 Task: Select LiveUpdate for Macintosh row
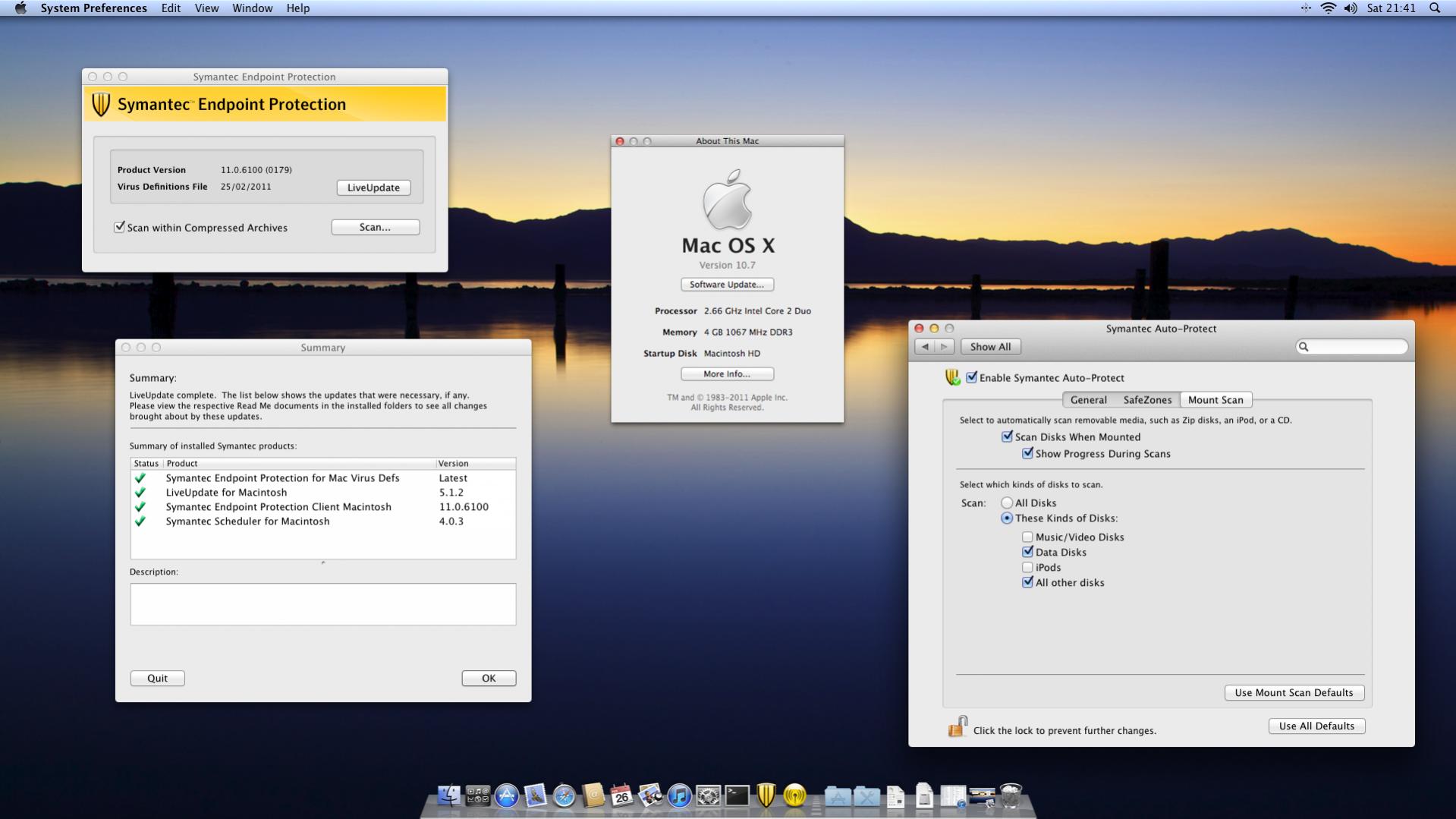pyautogui.click(x=322, y=493)
